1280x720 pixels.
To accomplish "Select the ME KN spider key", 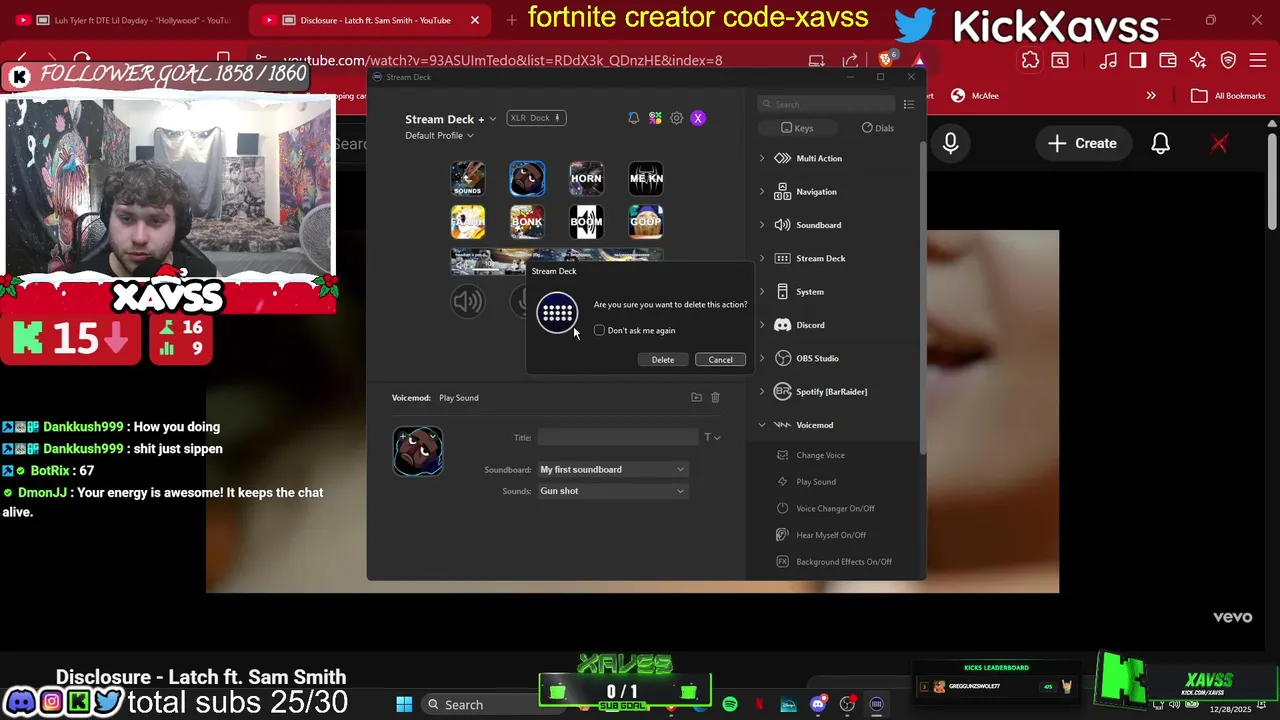I will [646, 178].
